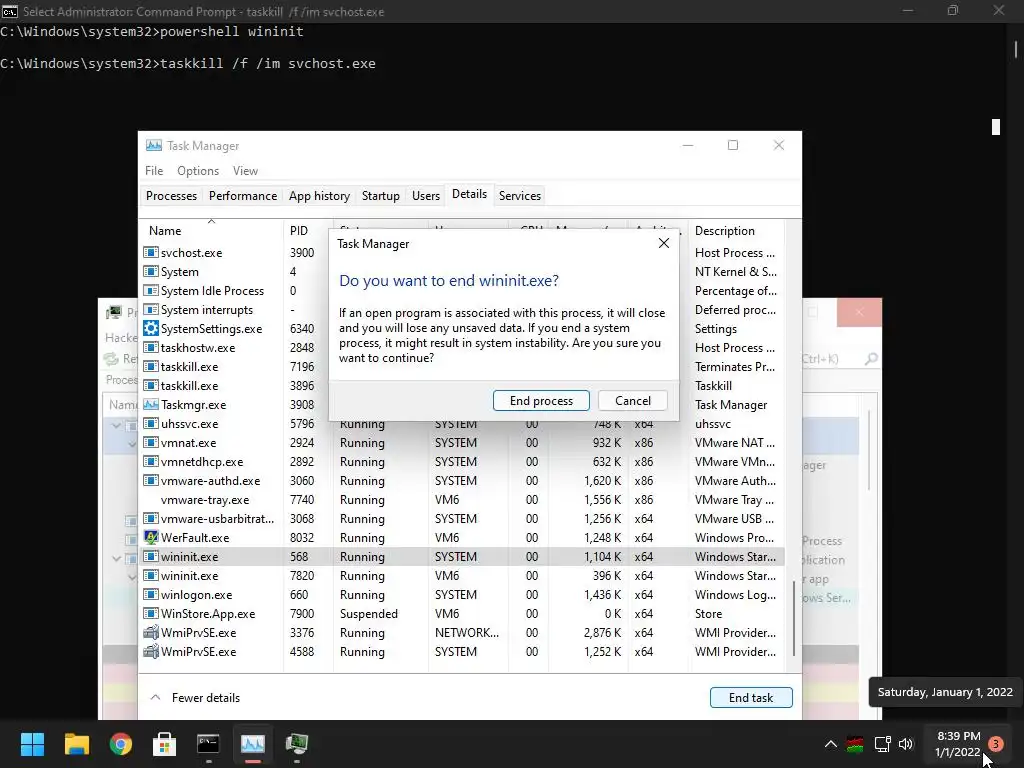Select vmware-authd.exe icon
Image resolution: width=1024 pixels, height=768 pixels.
tap(151, 480)
